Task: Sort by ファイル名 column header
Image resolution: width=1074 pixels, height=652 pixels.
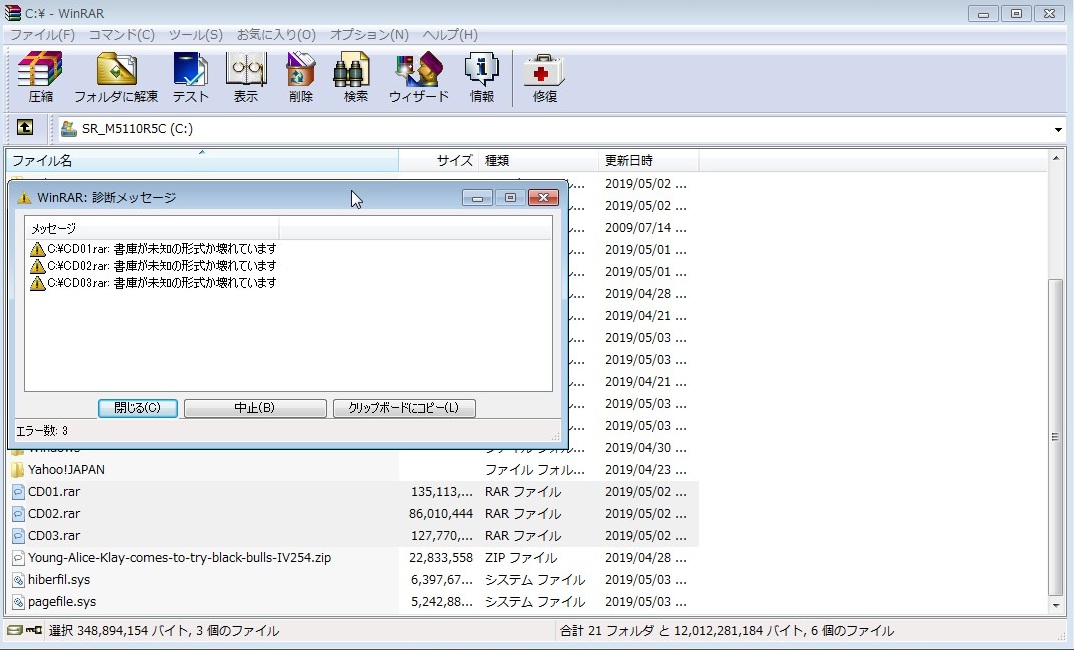Action: (x=202, y=160)
